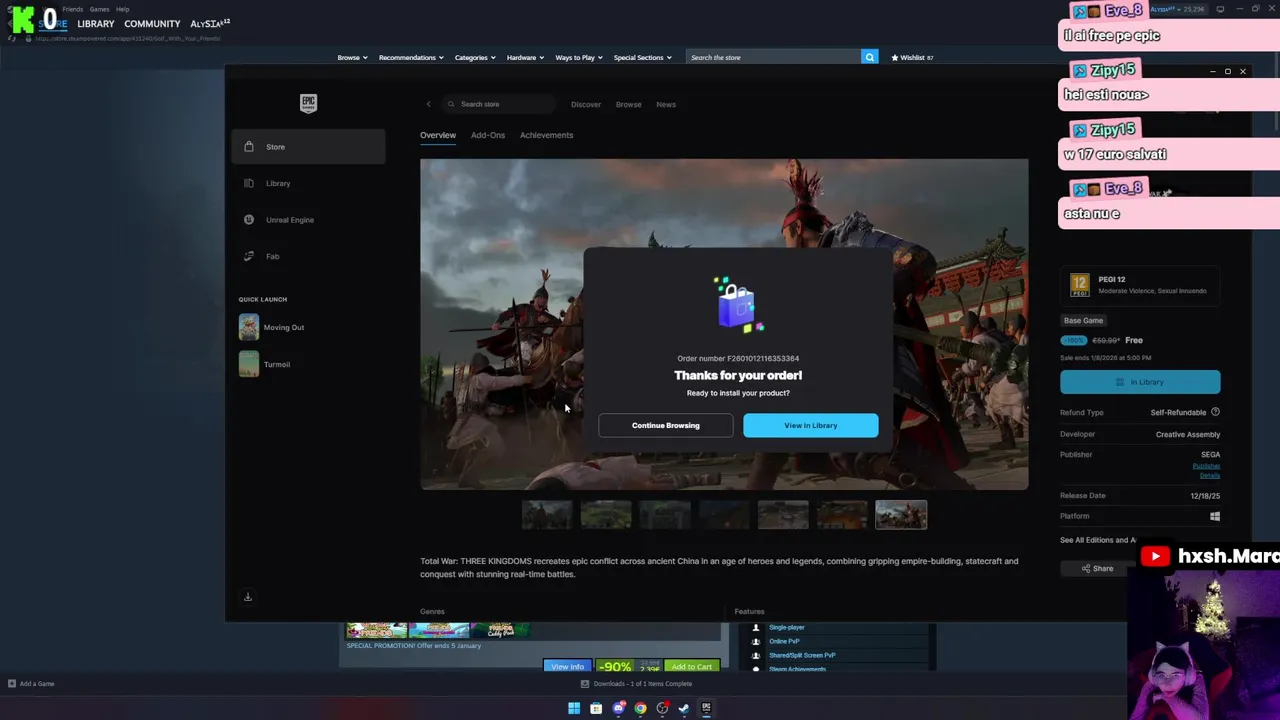Open Steam COMMUNITY tab

click(x=152, y=24)
